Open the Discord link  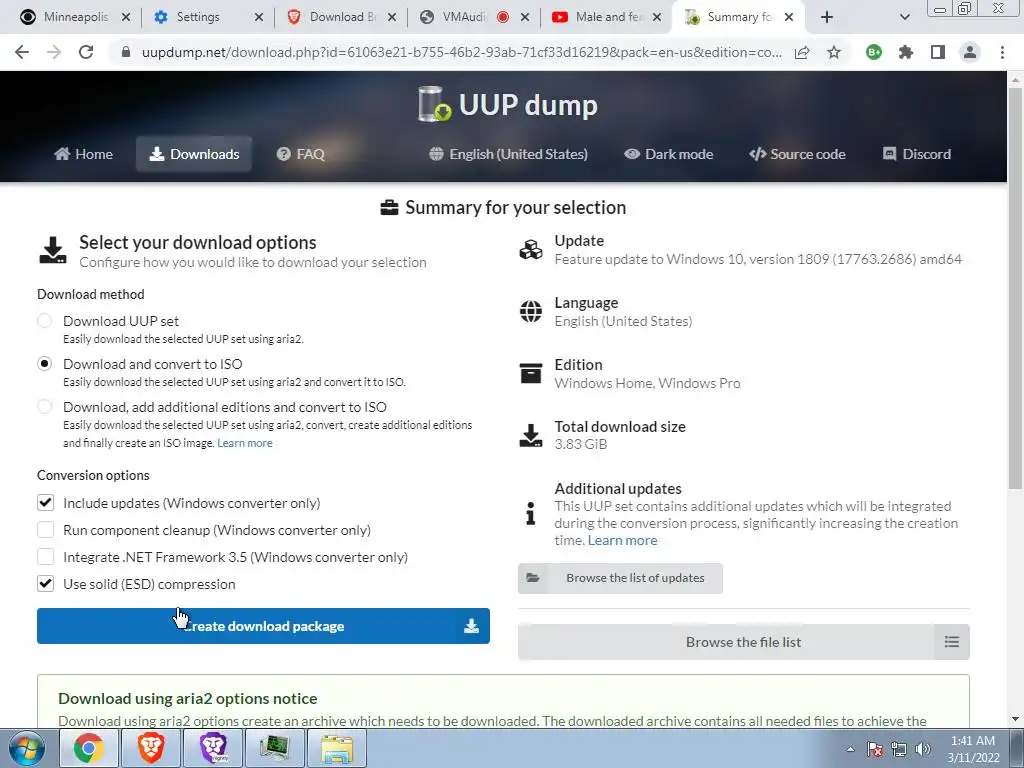click(x=917, y=154)
